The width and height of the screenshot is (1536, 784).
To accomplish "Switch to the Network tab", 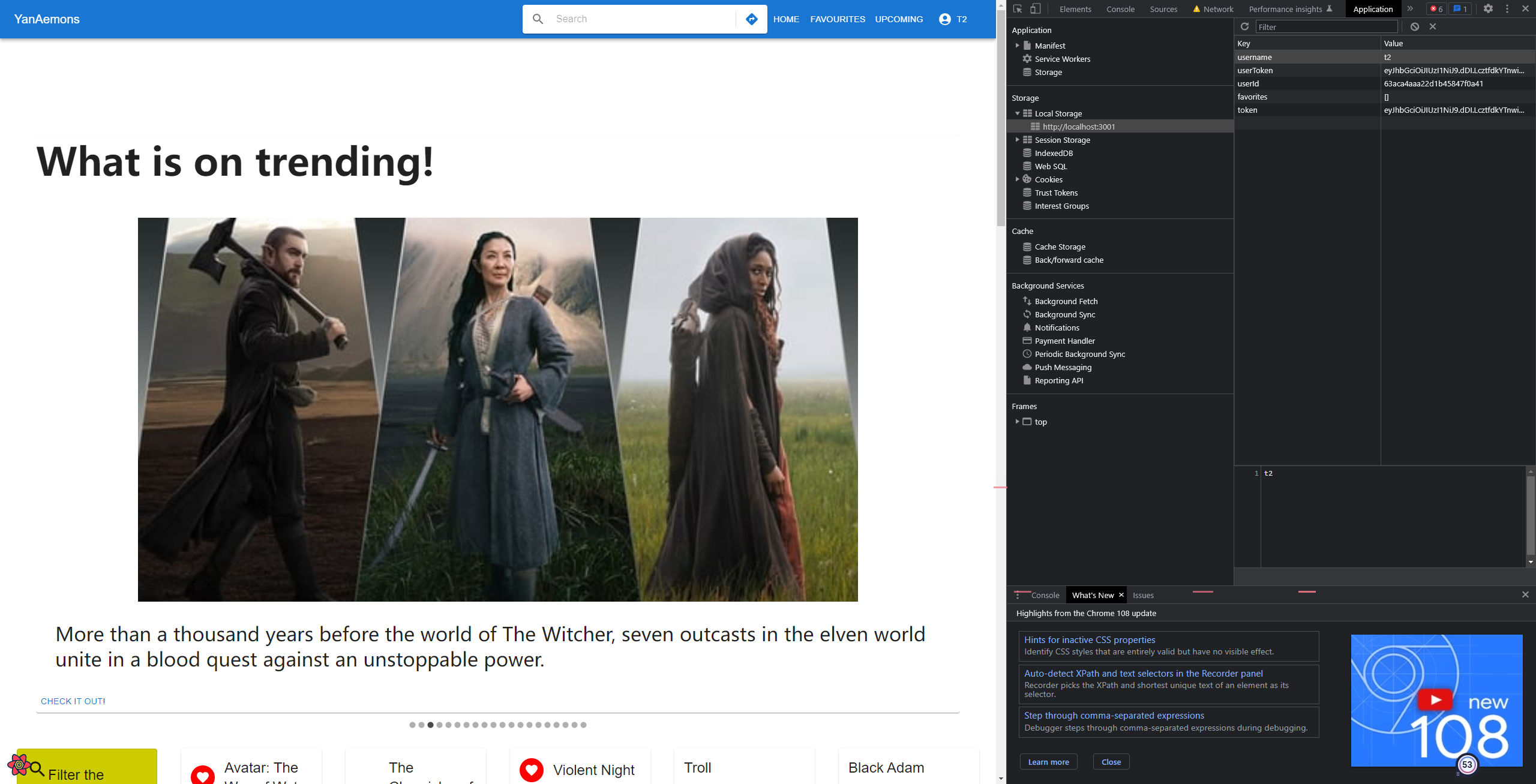I will [1218, 9].
